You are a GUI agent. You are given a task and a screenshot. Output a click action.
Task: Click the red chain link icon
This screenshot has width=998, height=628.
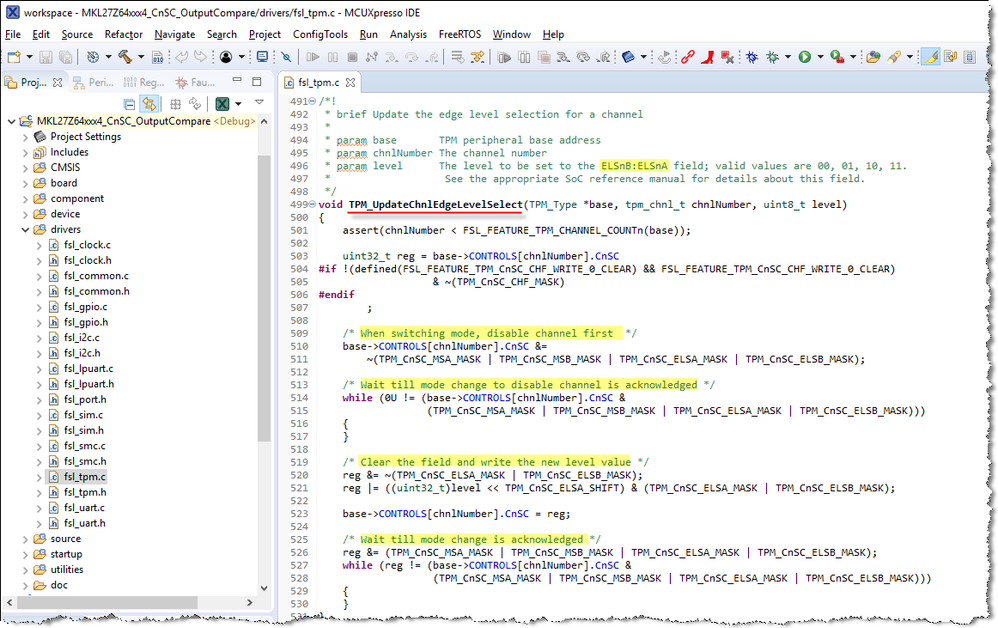(x=688, y=57)
